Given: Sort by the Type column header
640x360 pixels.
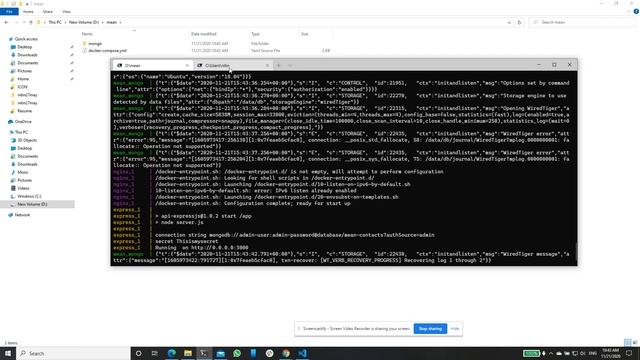Looking at the screenshot, I should coord(256,34).
